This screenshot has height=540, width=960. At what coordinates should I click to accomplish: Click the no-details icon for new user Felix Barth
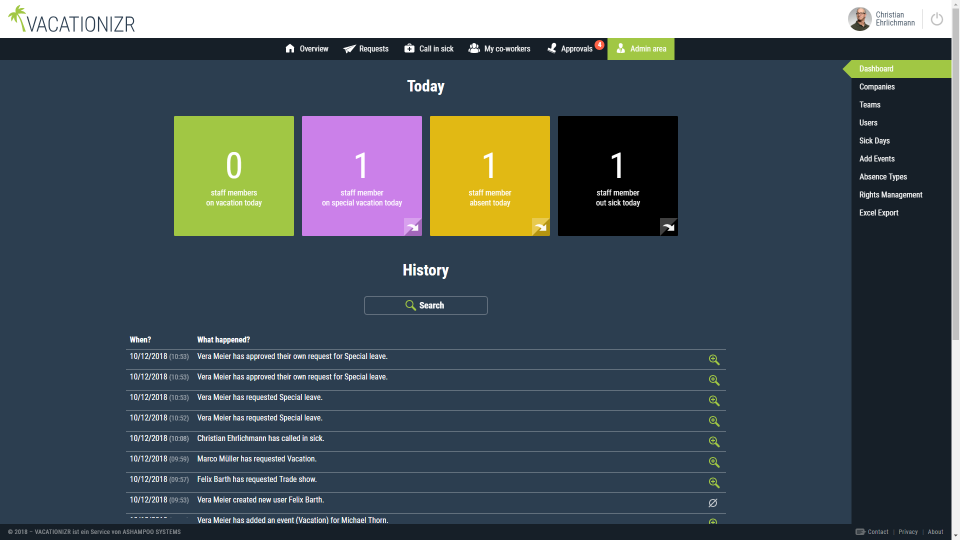713,503
